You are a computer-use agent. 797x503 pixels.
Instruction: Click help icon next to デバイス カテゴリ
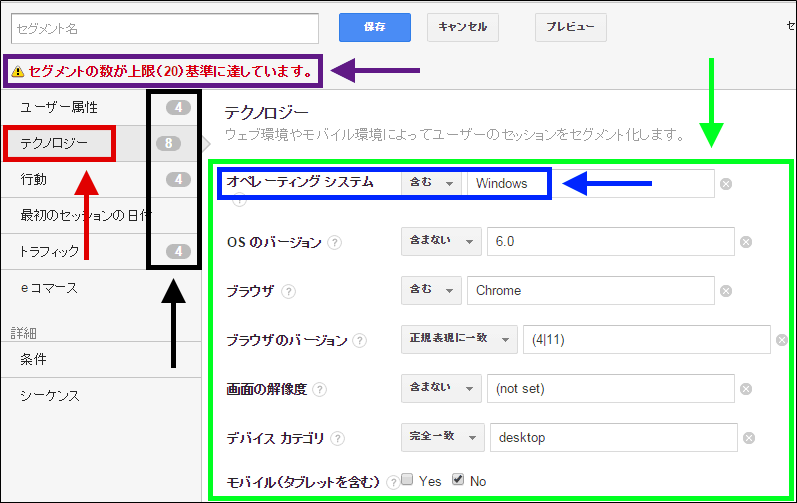tap(339, 437)
